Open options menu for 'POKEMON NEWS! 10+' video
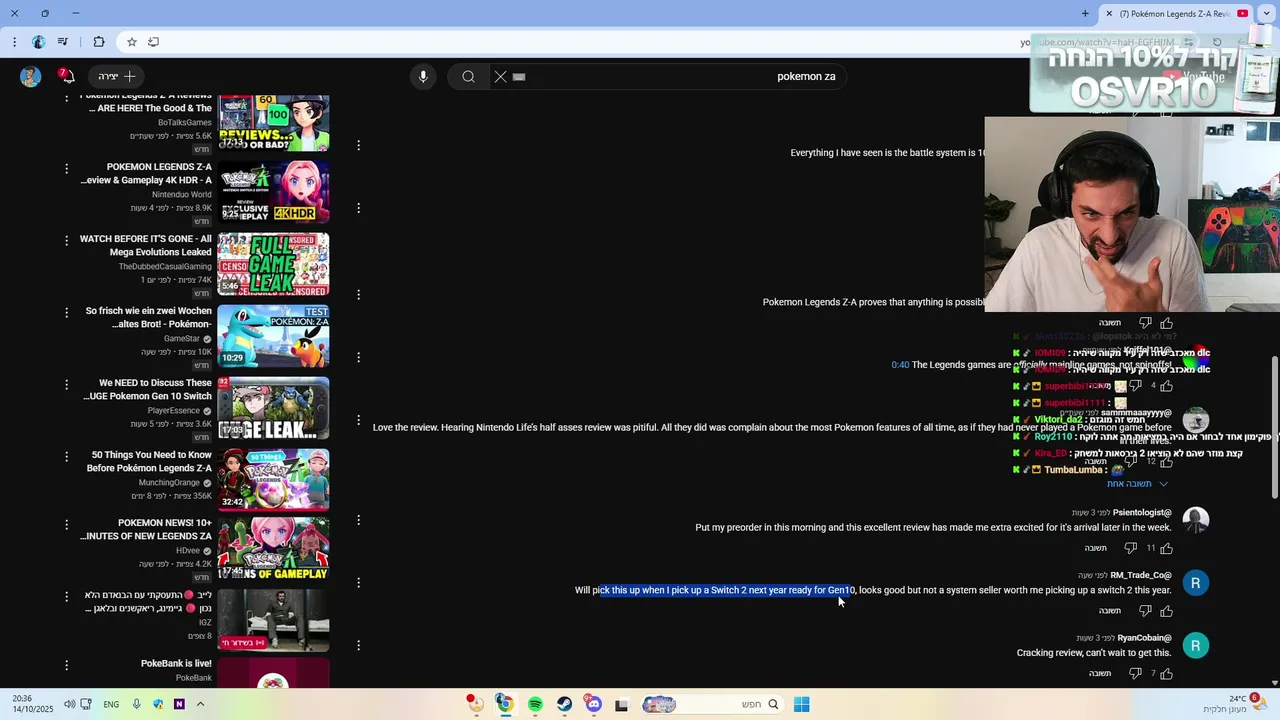1280x720 pixels. [x=66, y=525]
